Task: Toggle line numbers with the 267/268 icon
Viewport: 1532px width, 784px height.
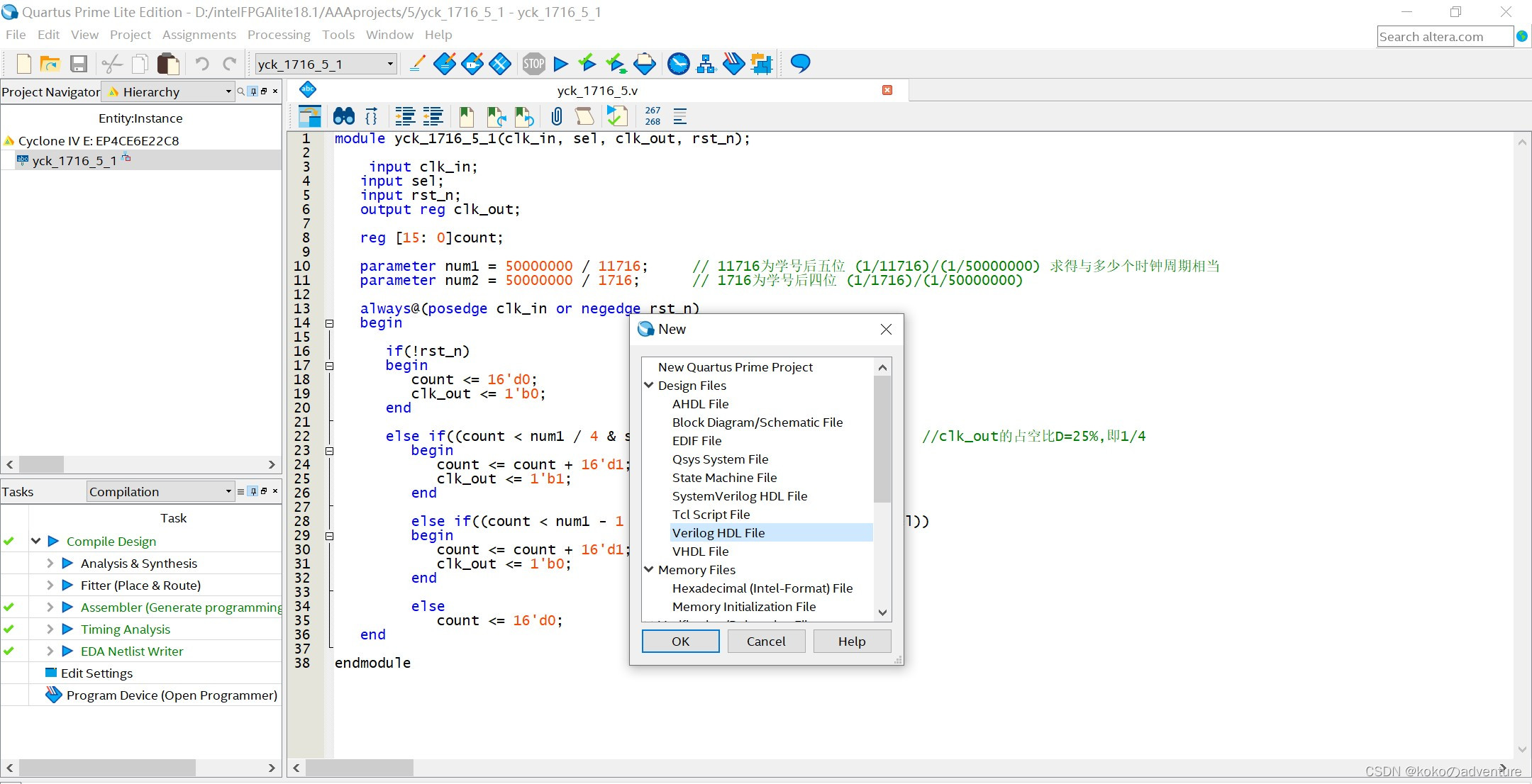Action: [653, 116]
